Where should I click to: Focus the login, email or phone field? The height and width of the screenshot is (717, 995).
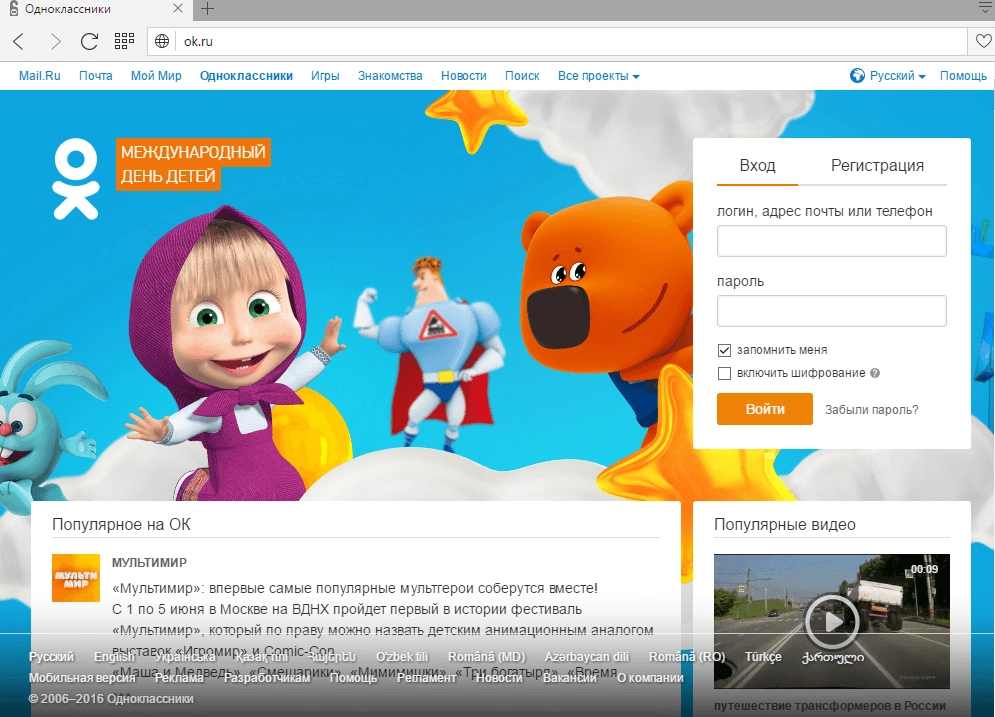coord(831,241)
